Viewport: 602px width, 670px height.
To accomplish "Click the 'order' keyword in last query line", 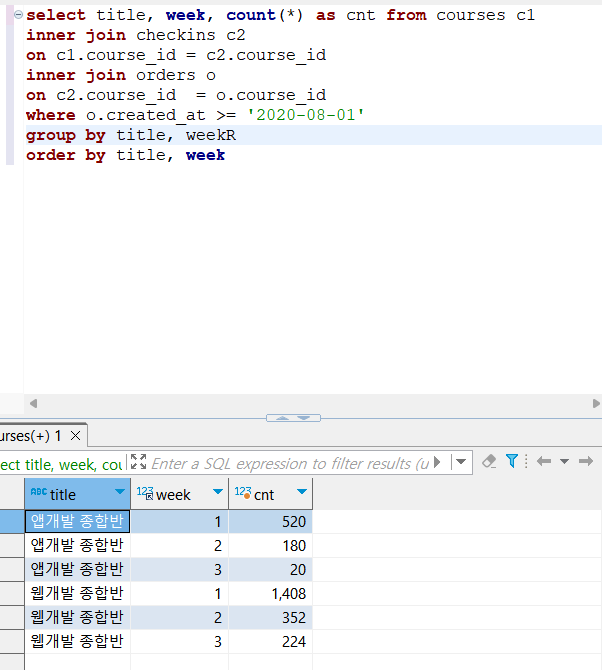I will (51, 155).
